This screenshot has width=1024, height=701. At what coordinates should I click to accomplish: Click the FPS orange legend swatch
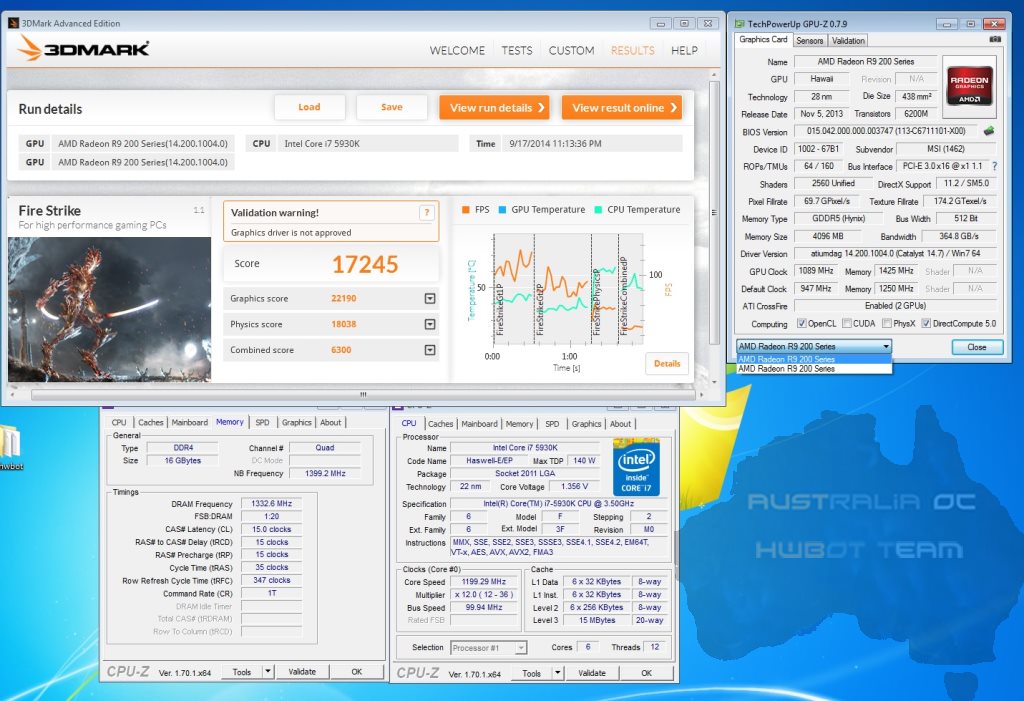pyautogui.click(x=466, y=210)
